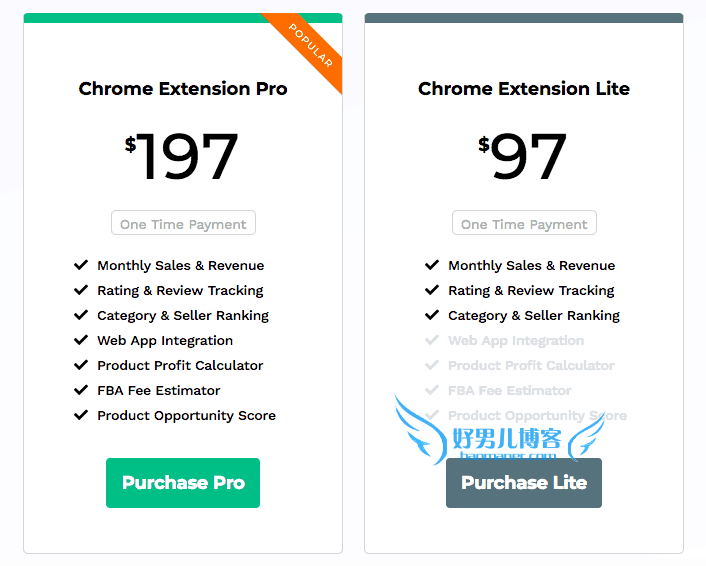Click the faded checkmark beside Lite Product Profit Calculator
This screenshot has width=706, height=566.
coord(432,365)
